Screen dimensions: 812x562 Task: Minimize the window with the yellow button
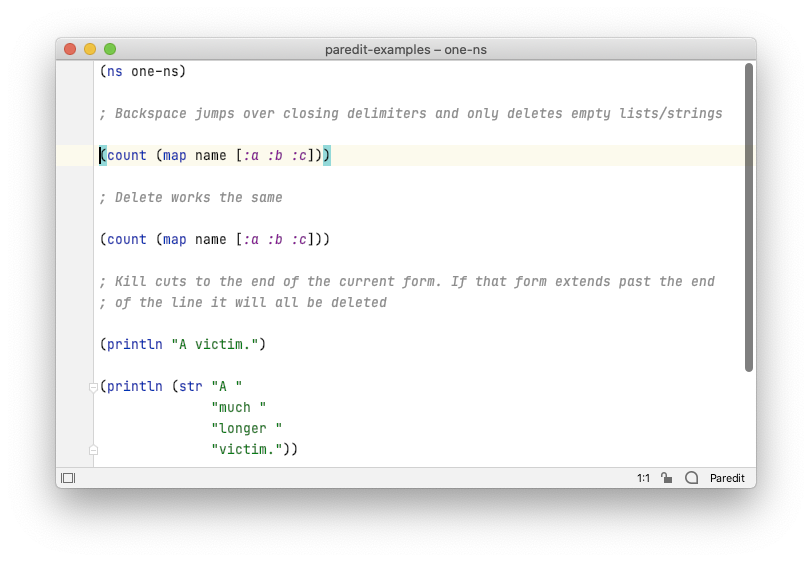point(90,49)
